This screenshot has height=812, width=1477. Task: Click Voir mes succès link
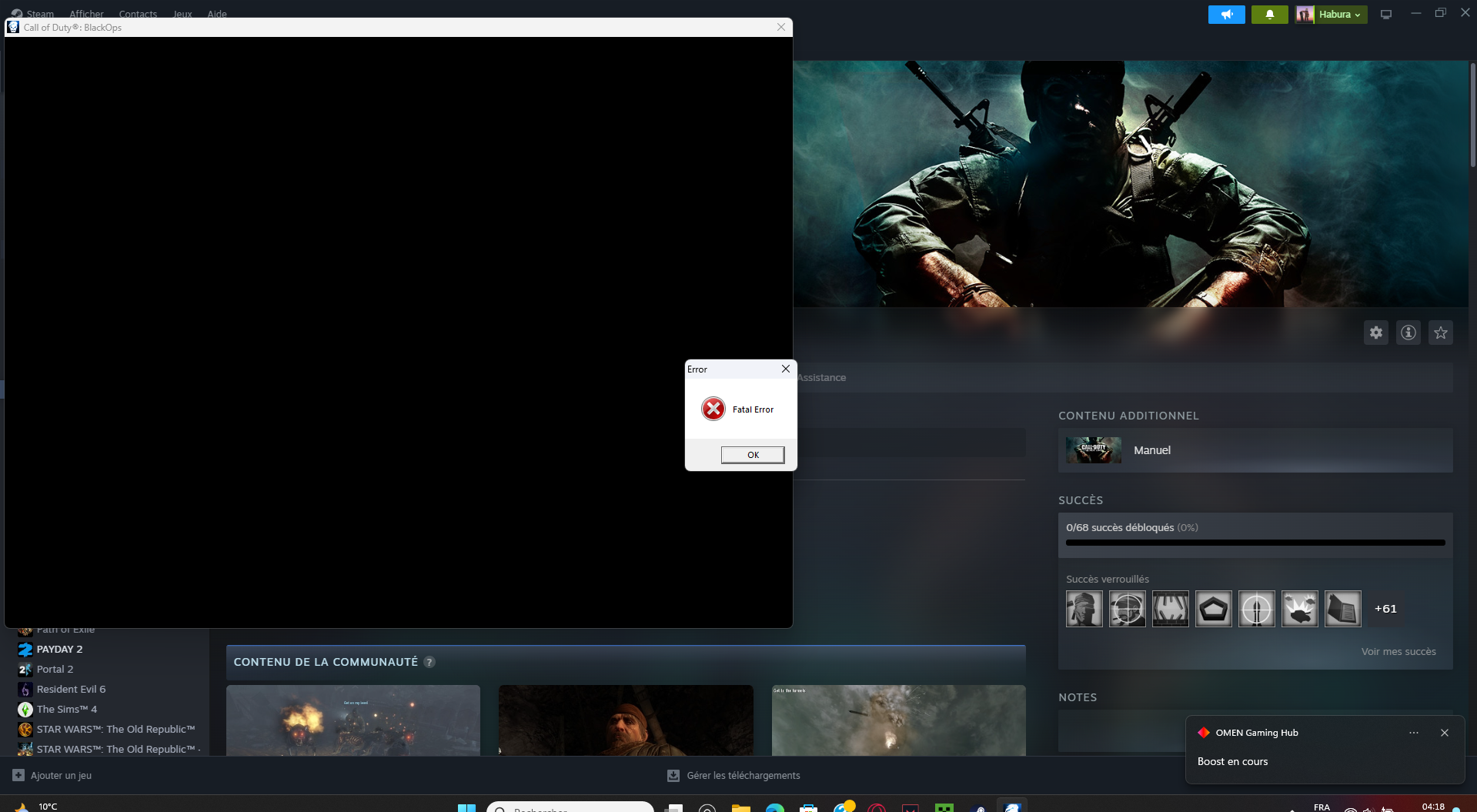(x=1398, y=652)
